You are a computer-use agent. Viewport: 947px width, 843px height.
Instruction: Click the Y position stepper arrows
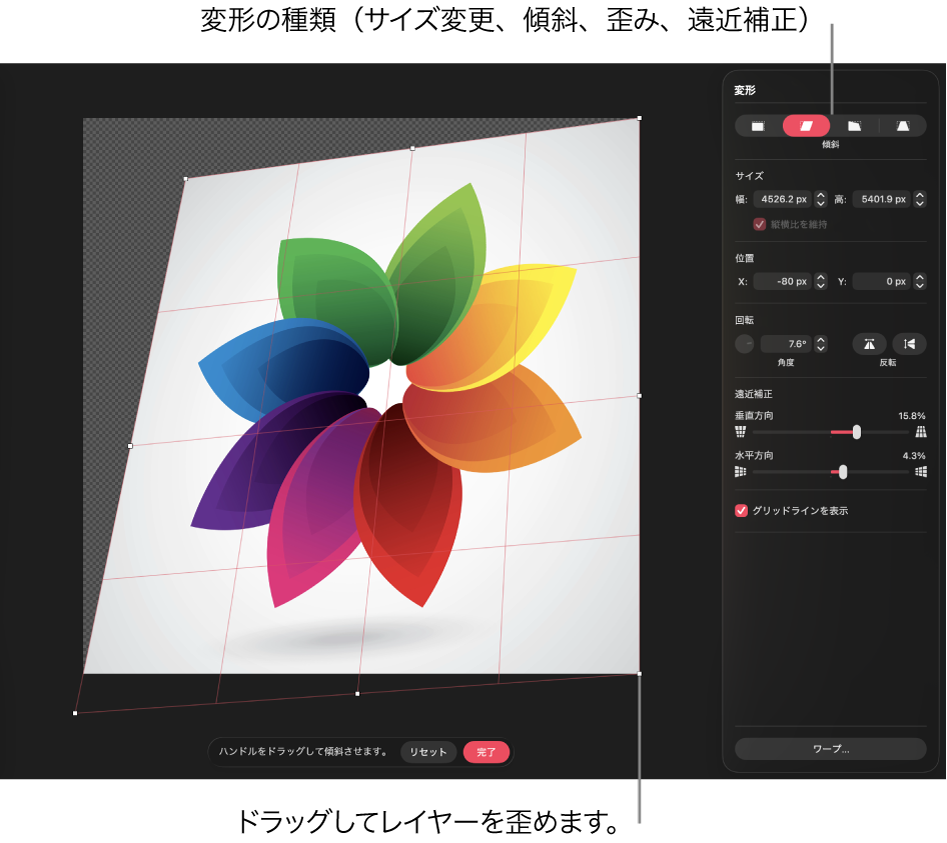coord(920,281)
